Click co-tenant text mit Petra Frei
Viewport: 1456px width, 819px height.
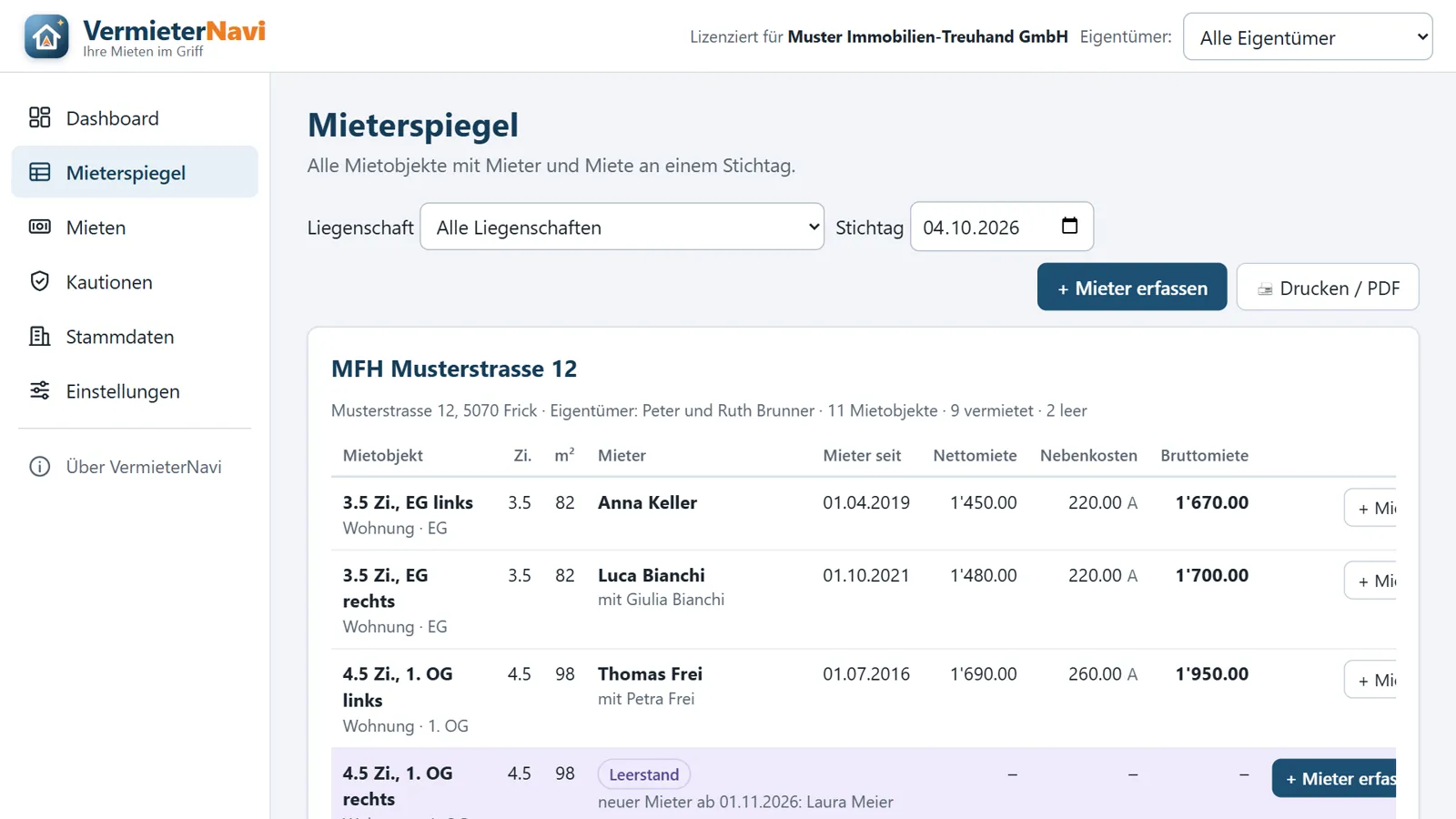[646, 699]
